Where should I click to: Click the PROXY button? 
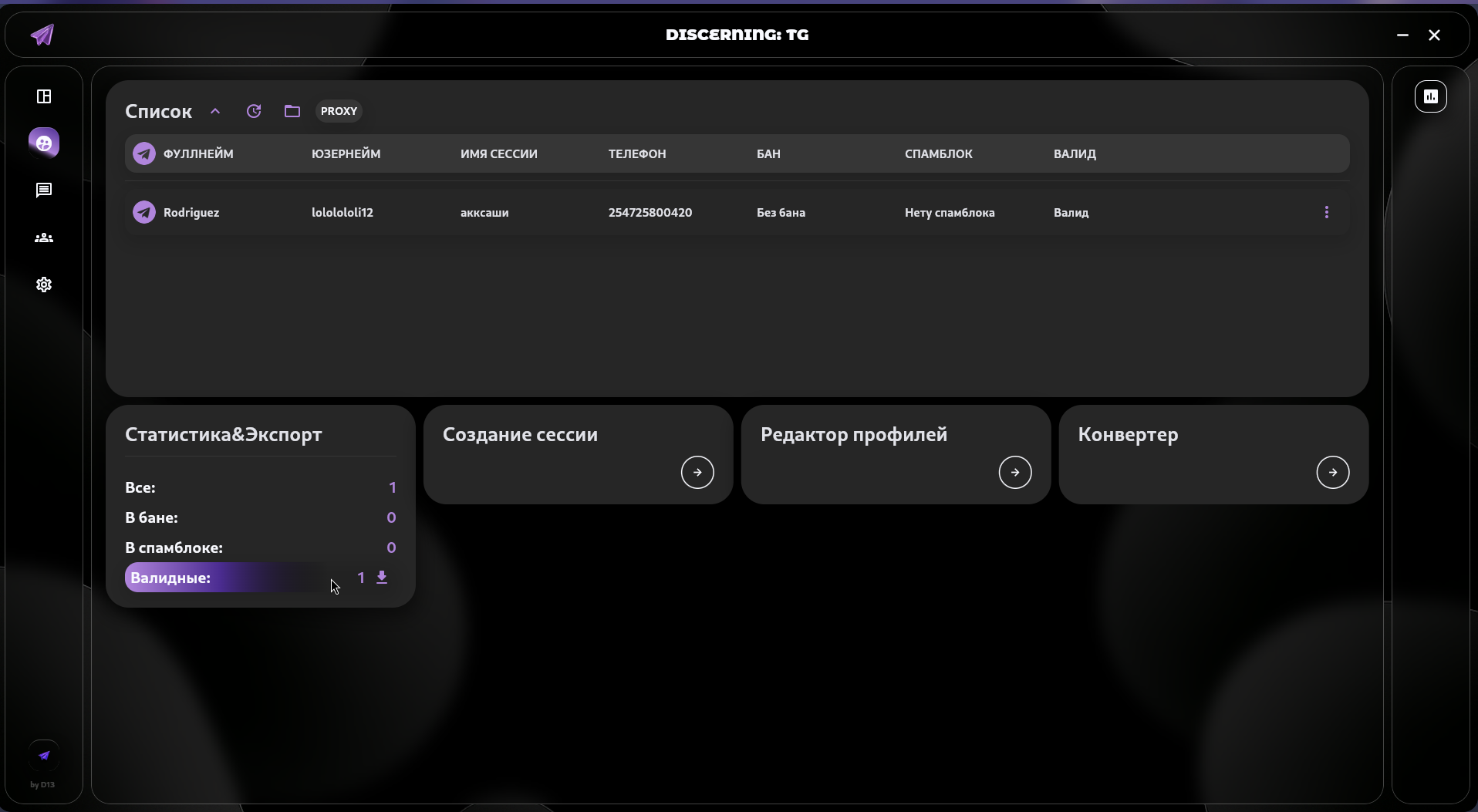pyautogui.click(x=339, y=111)
